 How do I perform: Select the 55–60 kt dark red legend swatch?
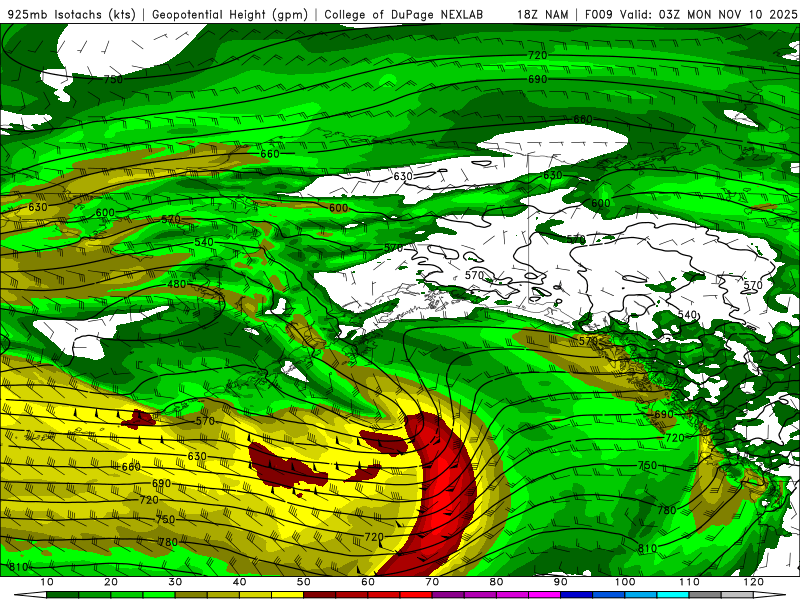point(352,595)
